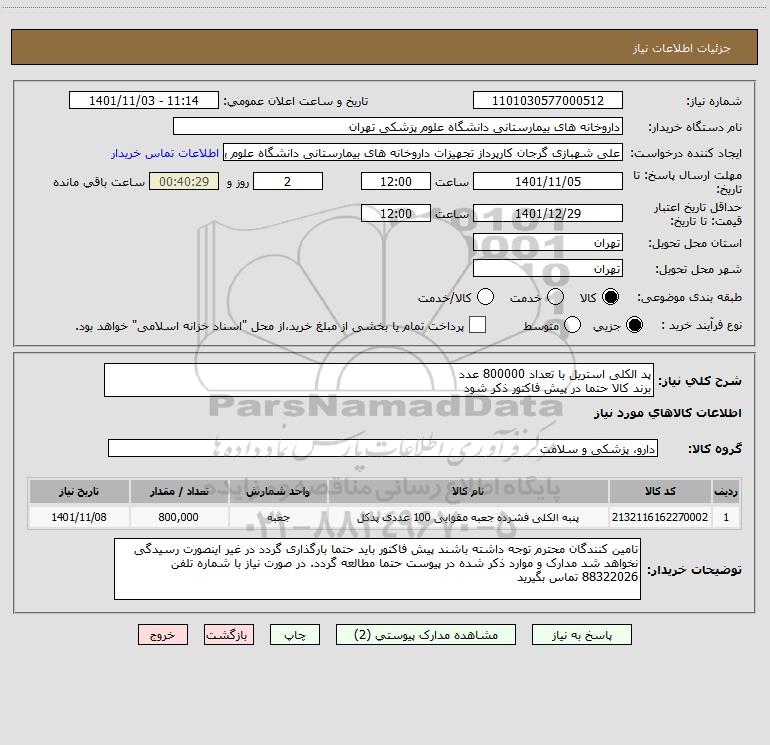Click the remaining time 00:40:29 field
Screen dimensions: 770x745
(x=184, y=181)
